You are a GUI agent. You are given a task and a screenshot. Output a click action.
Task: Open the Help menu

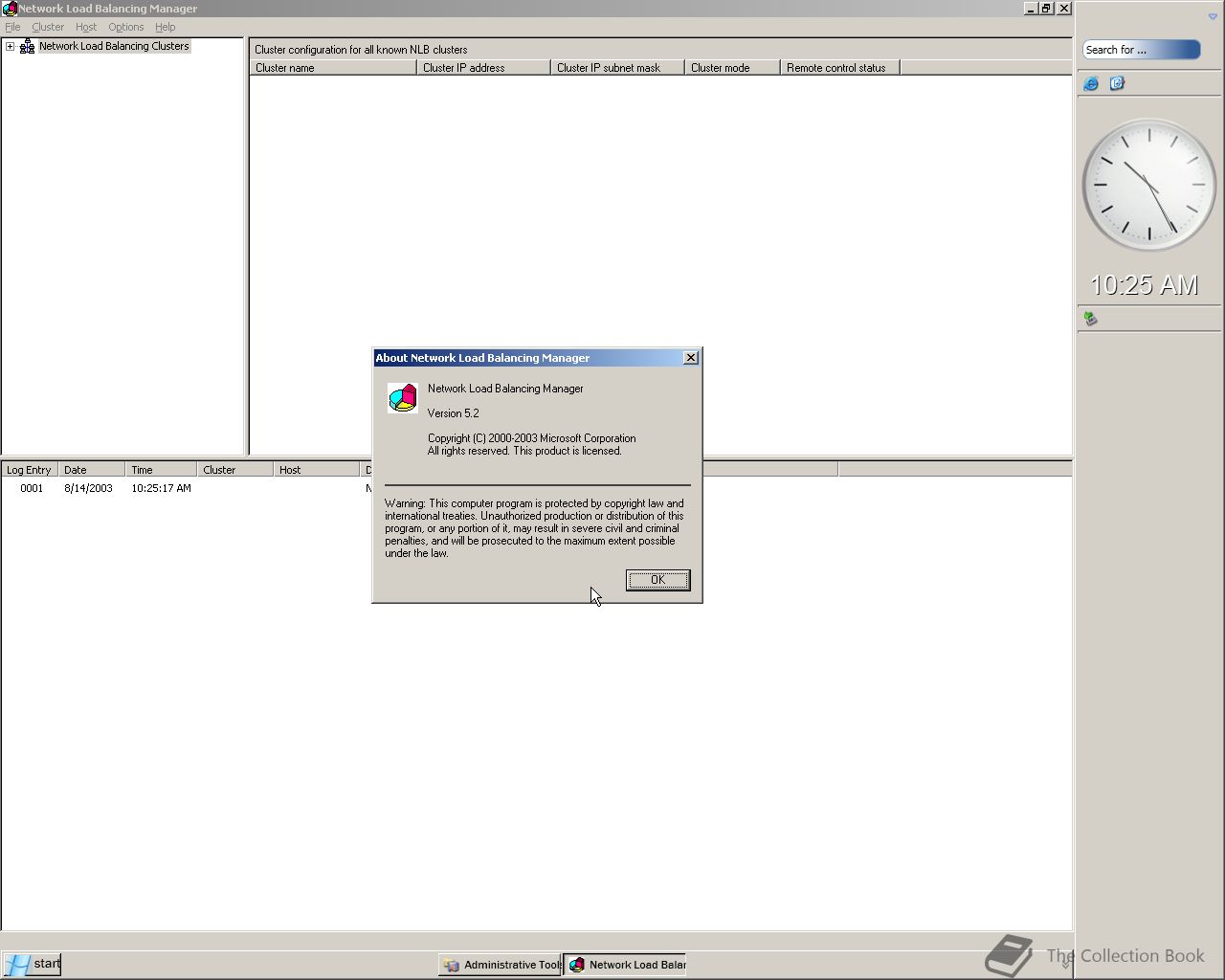(x=165, y=27)
